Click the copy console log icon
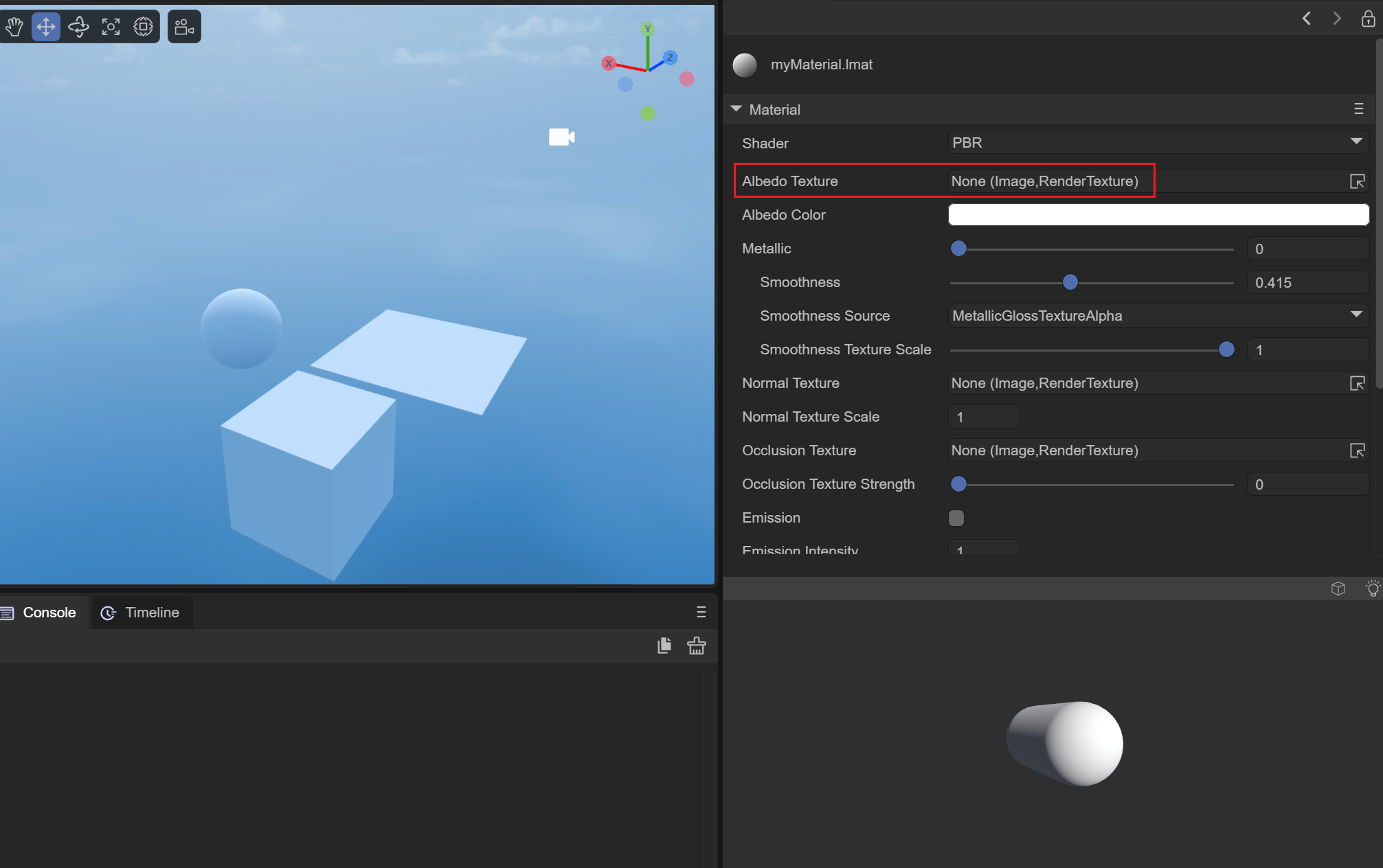Screen dimensions: 1383x868 [664, 646]
